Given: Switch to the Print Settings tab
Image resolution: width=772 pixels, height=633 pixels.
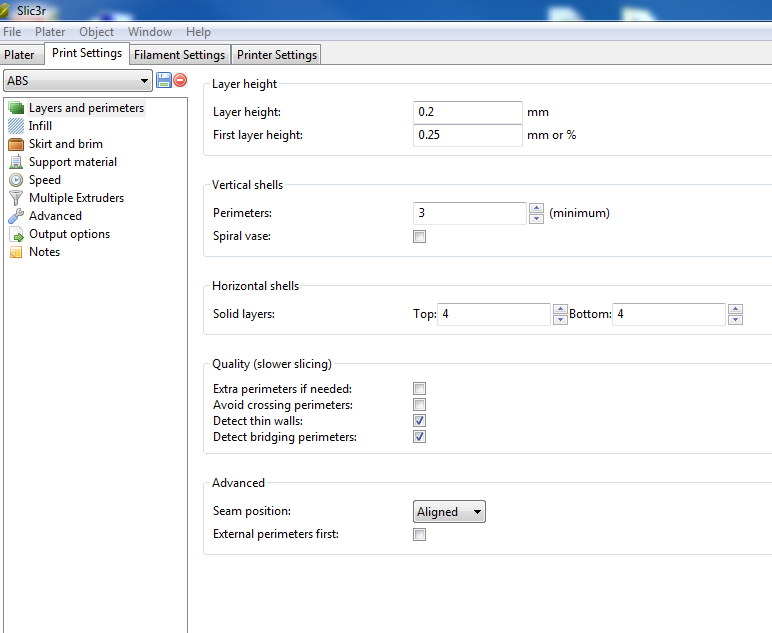Looking at the screenshot, I should [87, 53].
